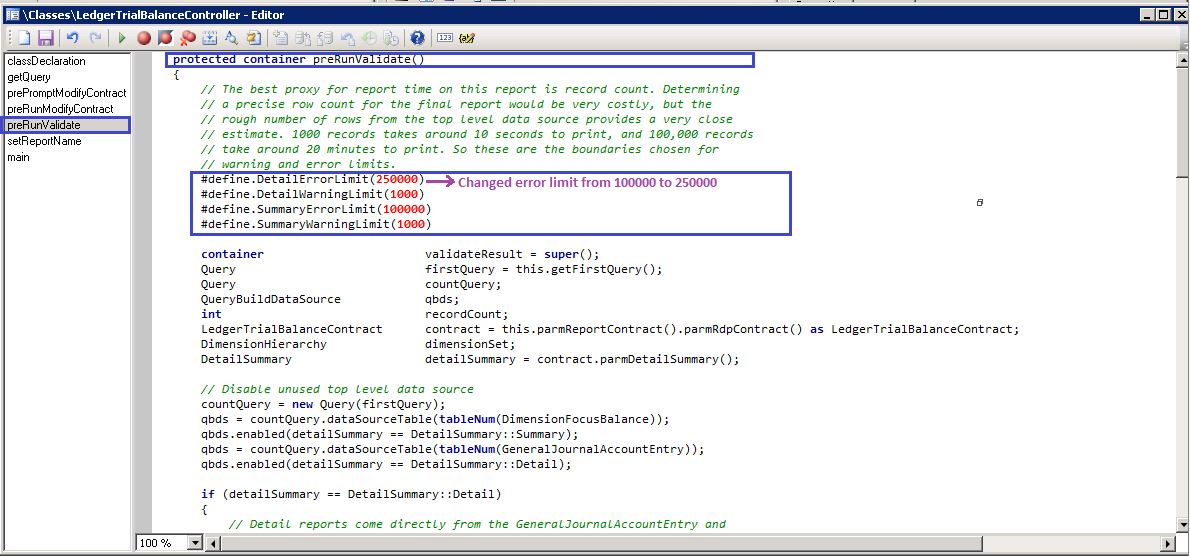Click 'qbds.enabled(detailSummary == DetailSummary::Summary);' line
The height and width of the screenshot is (556, 1190).
(389, 435)
